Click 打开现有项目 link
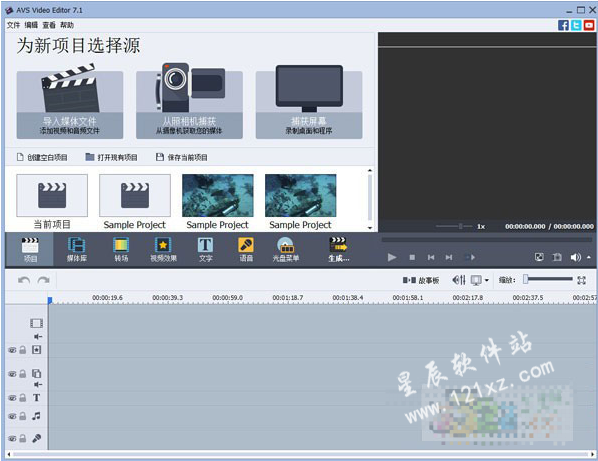The image size is (598, 461). [x=112, y=157]
